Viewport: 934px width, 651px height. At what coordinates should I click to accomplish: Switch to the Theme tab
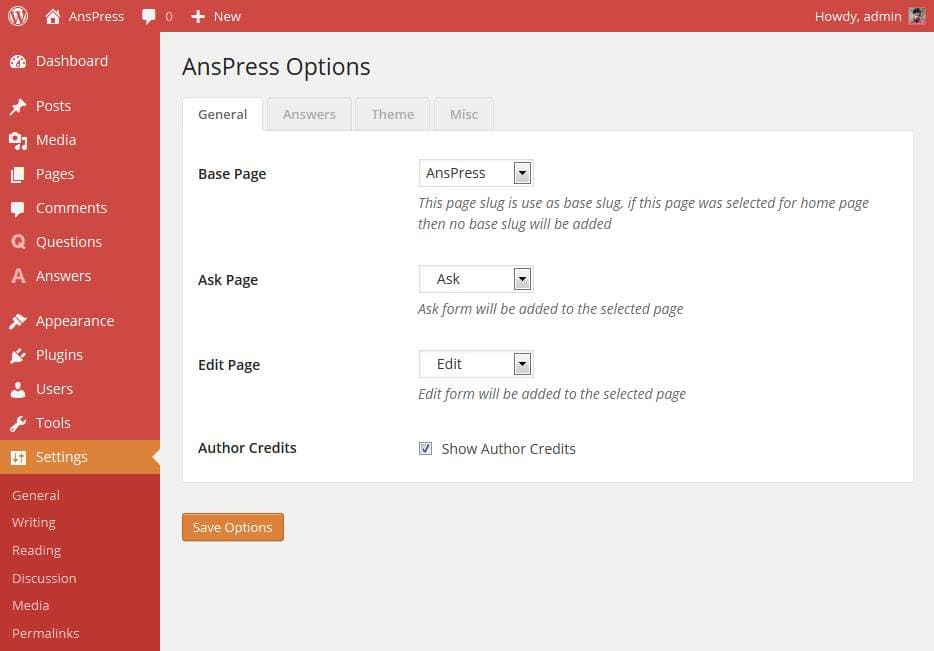click(392, 114)
